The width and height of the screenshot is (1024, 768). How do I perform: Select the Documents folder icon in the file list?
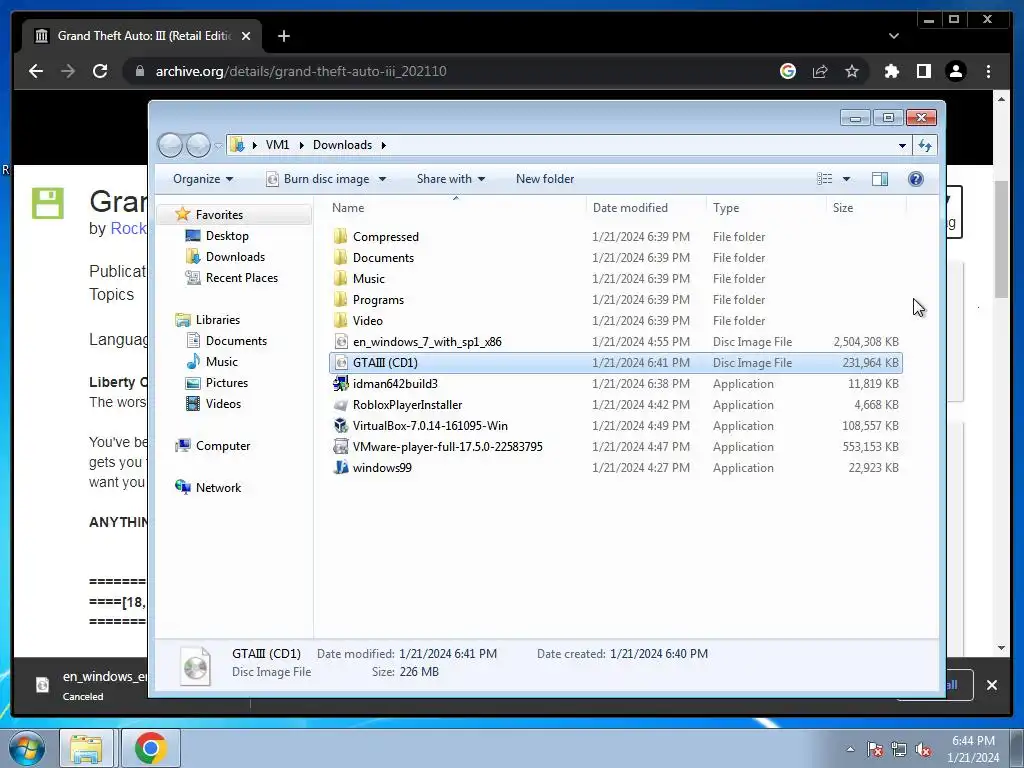tap(340, 257)
